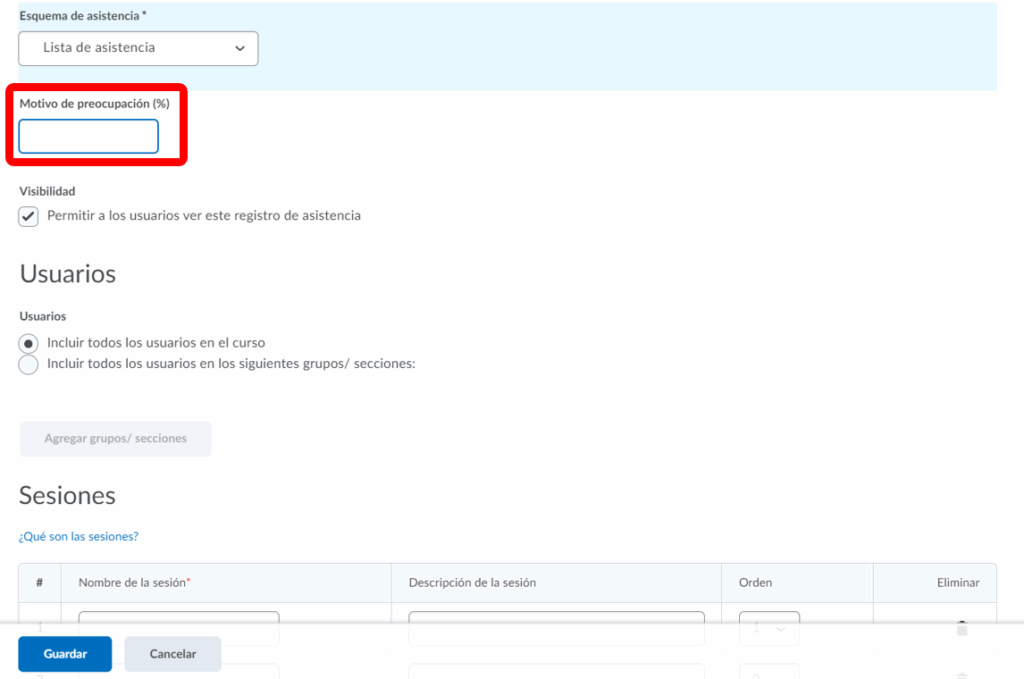The image size is (1024, 679).
Task: Select Incluir todos los usuarios en el curso
Action: coord(29,342)
